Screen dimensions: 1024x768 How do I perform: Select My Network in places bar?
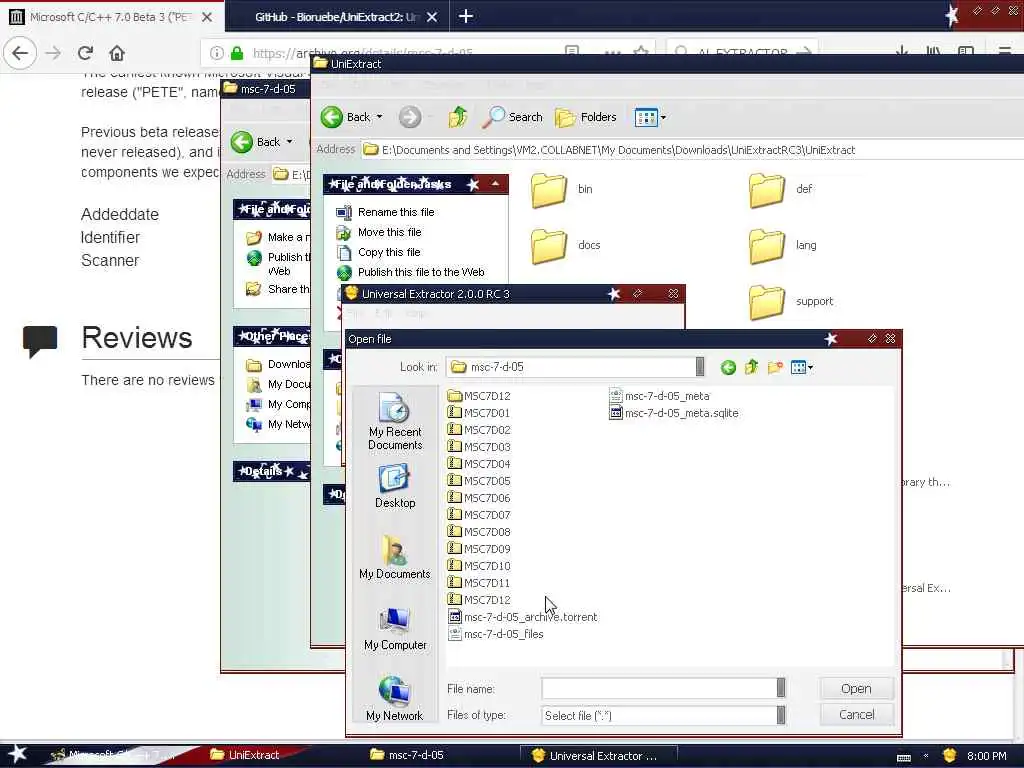pos(394,699)
